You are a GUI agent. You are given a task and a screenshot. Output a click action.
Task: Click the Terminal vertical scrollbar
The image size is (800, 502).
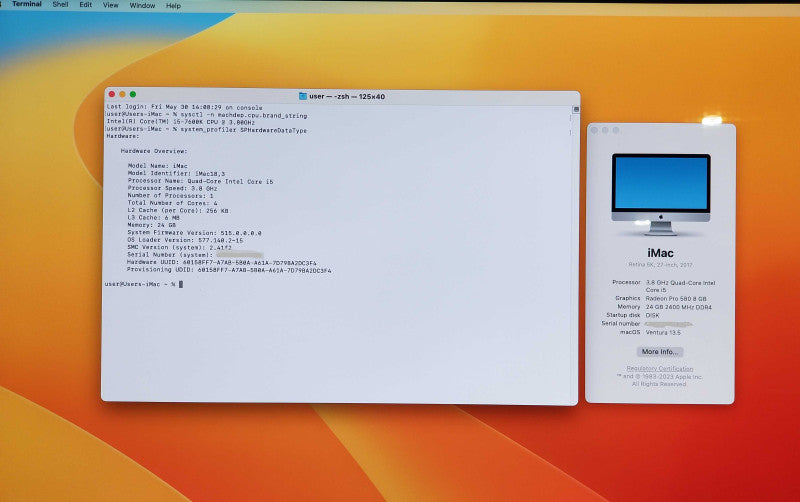576,255
